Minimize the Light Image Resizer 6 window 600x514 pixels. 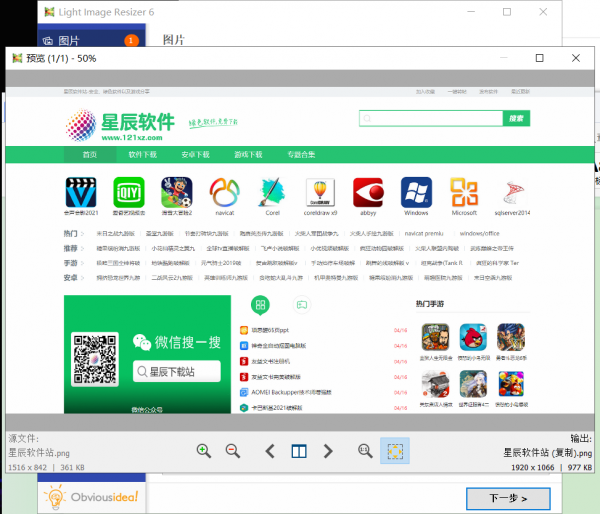471,12
